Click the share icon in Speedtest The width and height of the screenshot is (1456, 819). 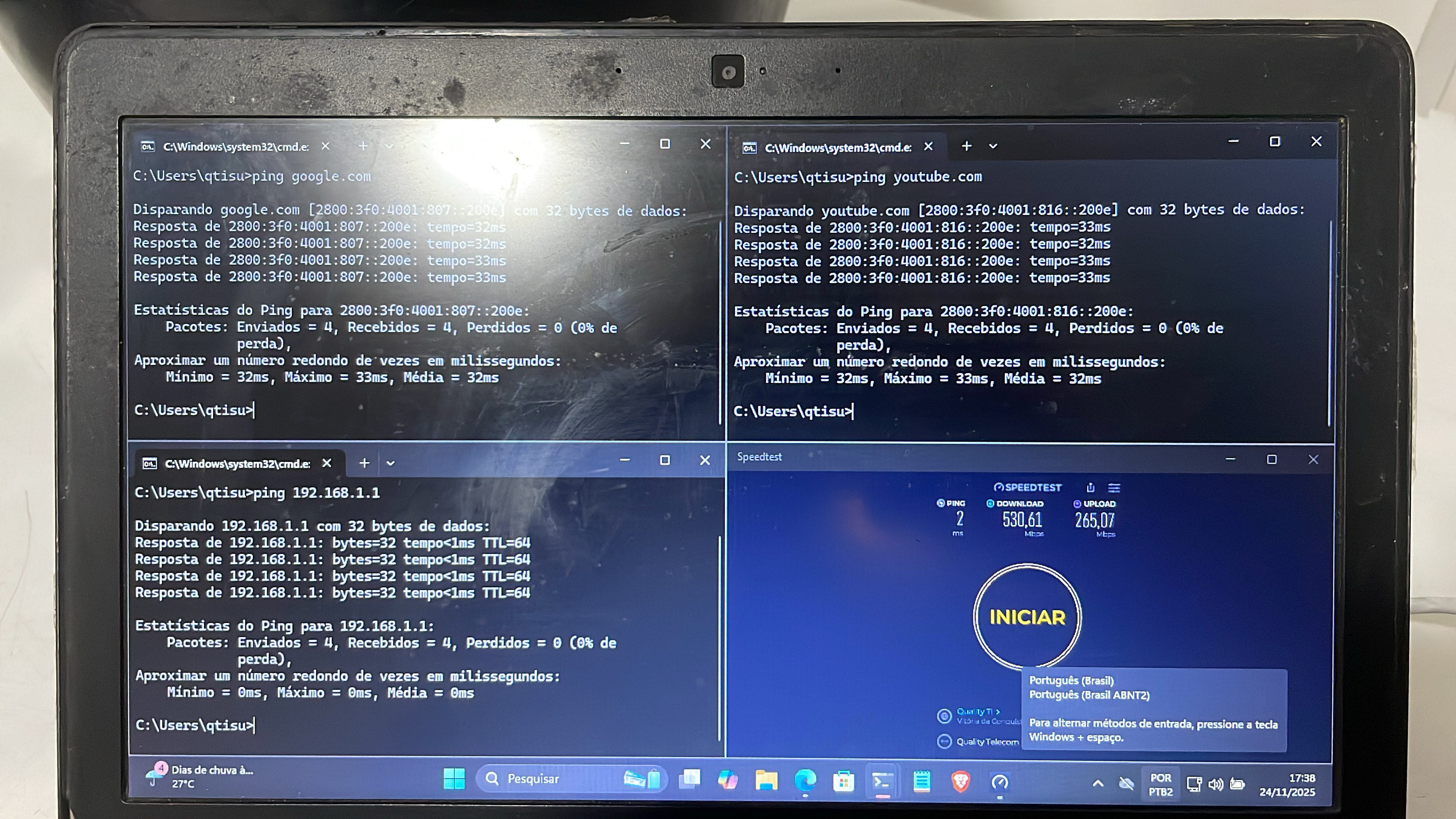1090,488
